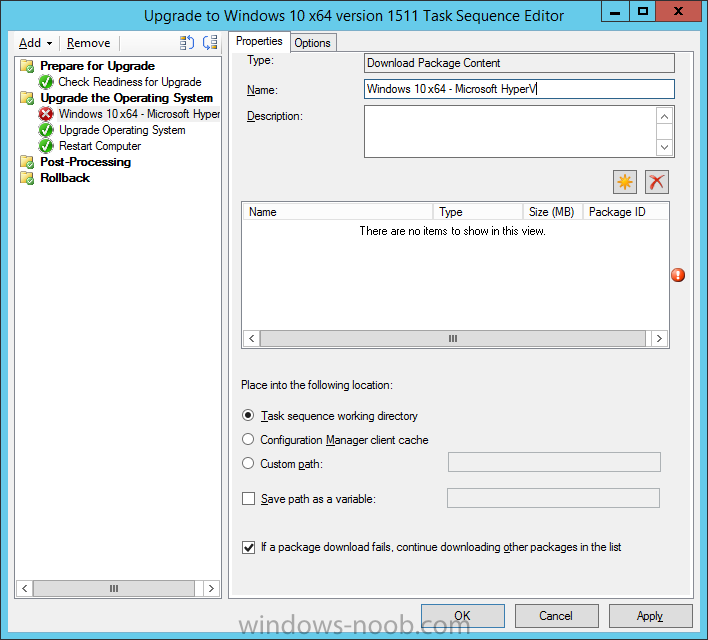This screenshot has height=640, width=708.
Task: Click red error icon of Windows 10 x64 step
Action: [x=46, y=114]
